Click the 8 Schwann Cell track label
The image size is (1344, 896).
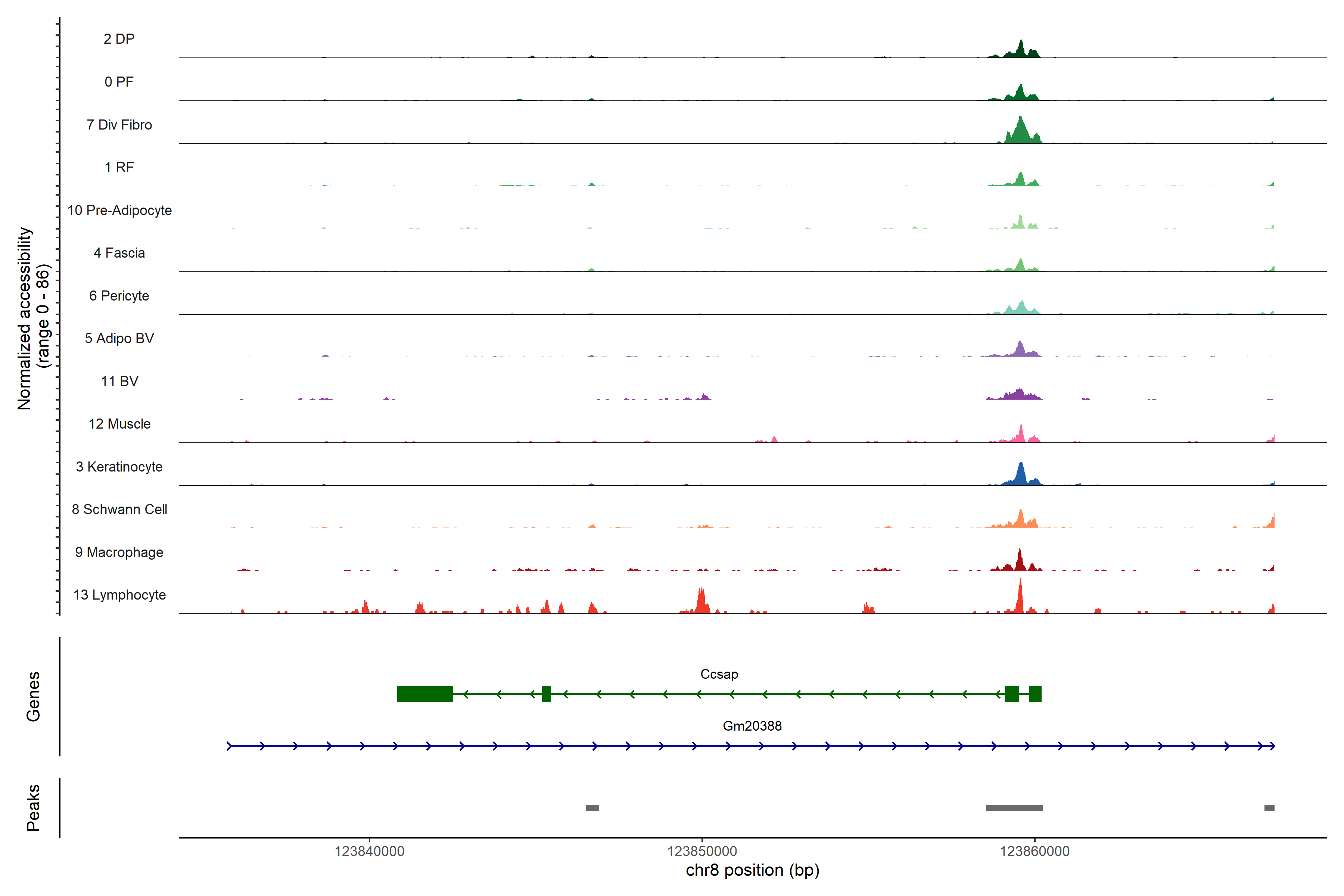tap(119, 509)
